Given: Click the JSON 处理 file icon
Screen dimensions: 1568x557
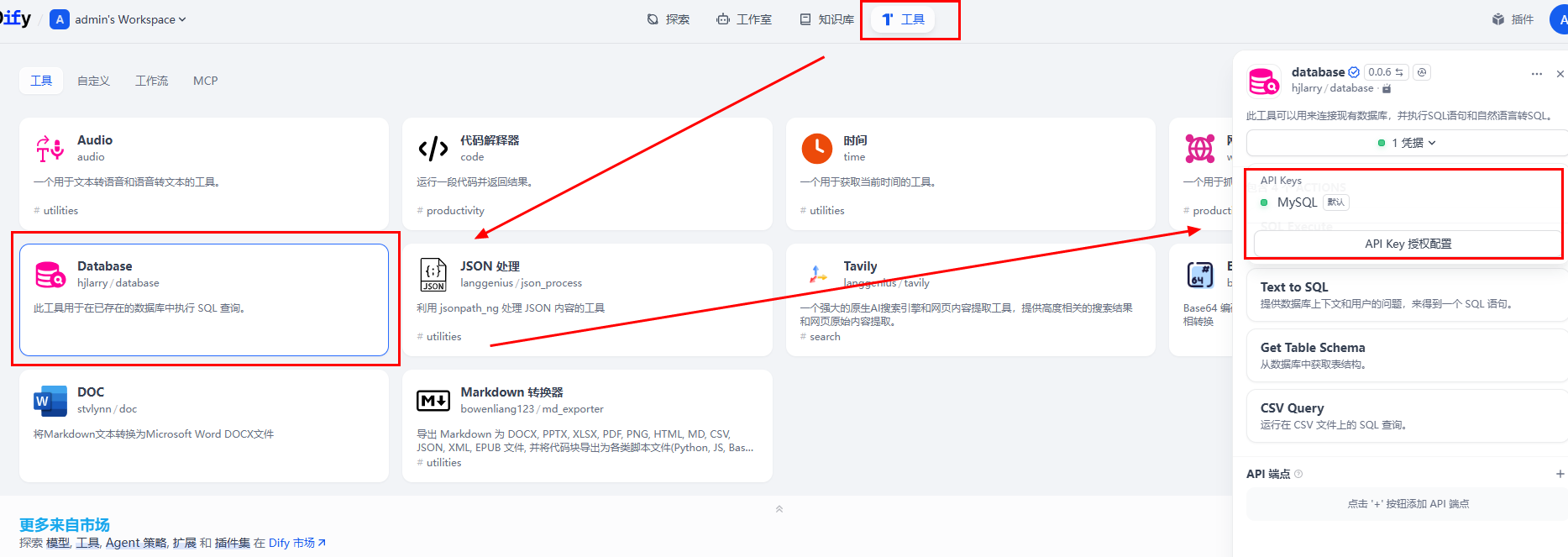Looking at the screenshot, I should point(433,275).
